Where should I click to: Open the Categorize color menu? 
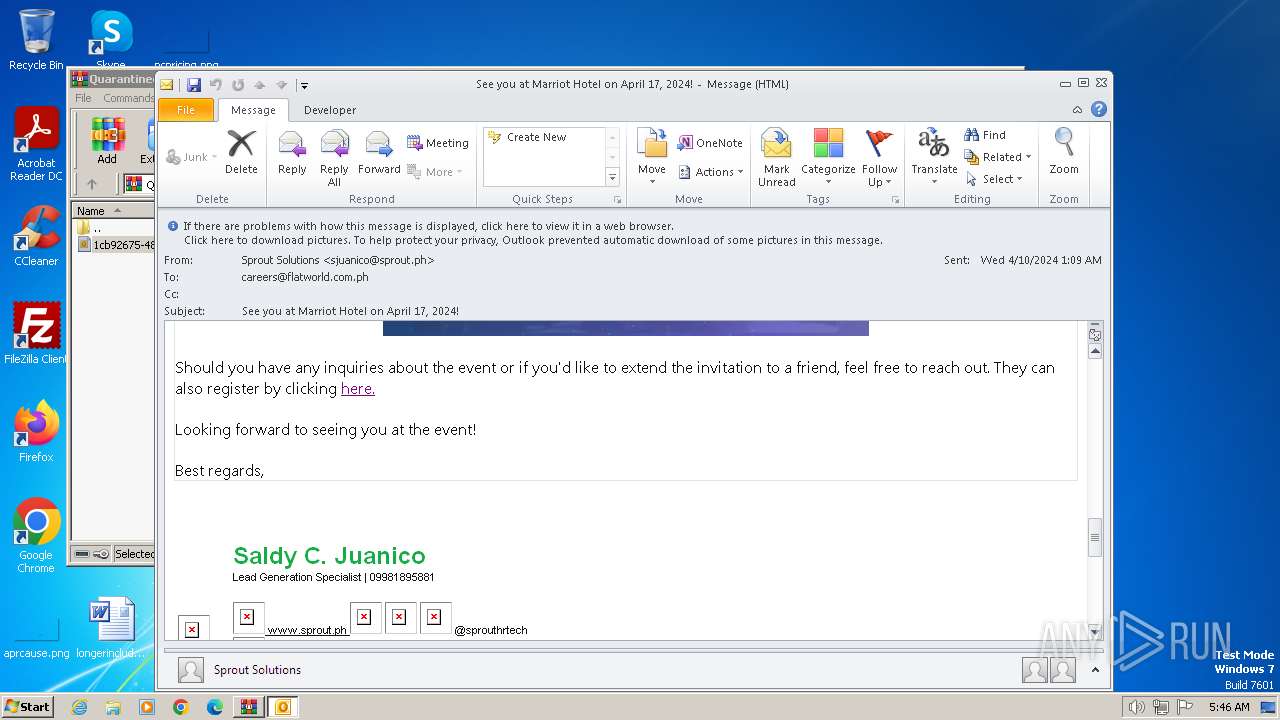[828, 158]
